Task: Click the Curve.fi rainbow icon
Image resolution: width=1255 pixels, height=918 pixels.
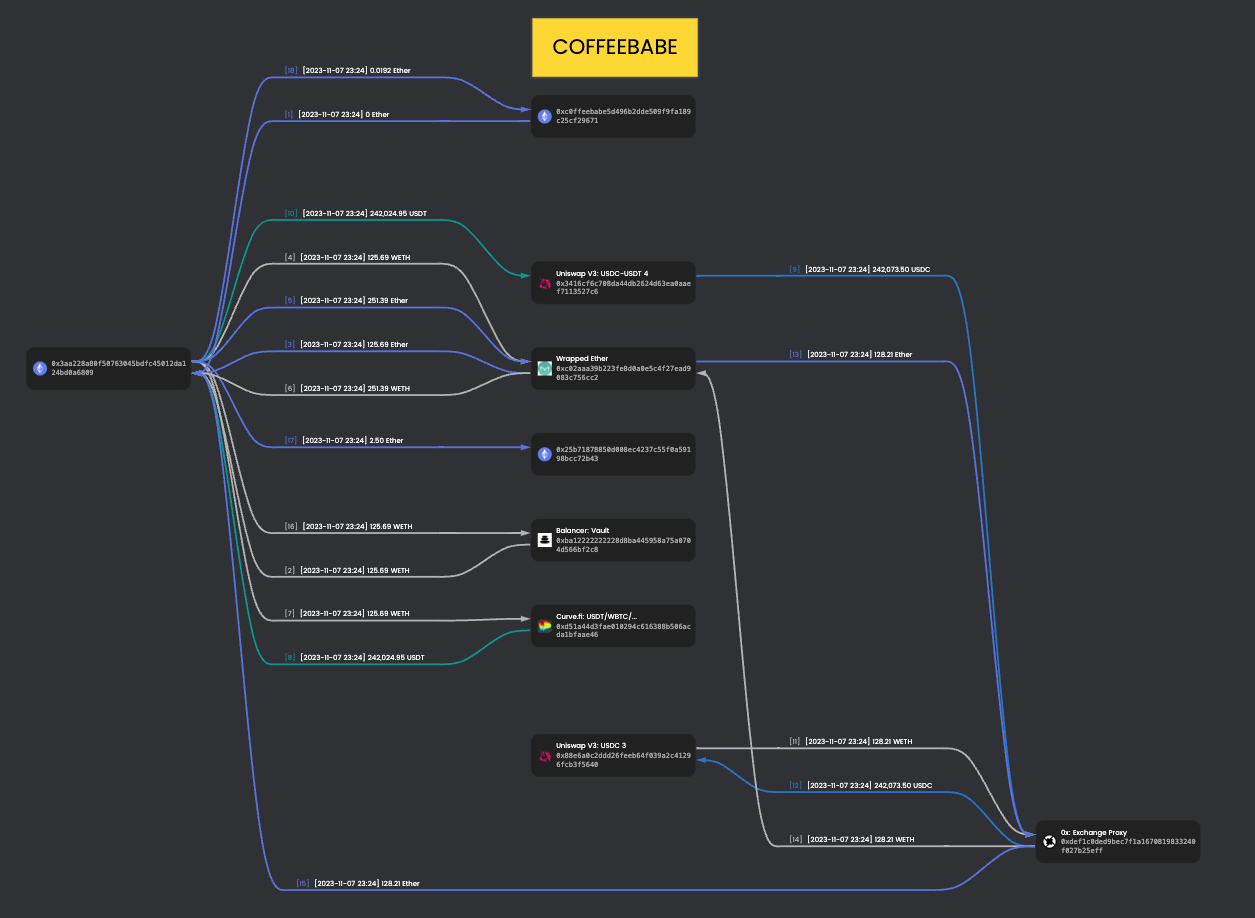Action: [544, 626]
